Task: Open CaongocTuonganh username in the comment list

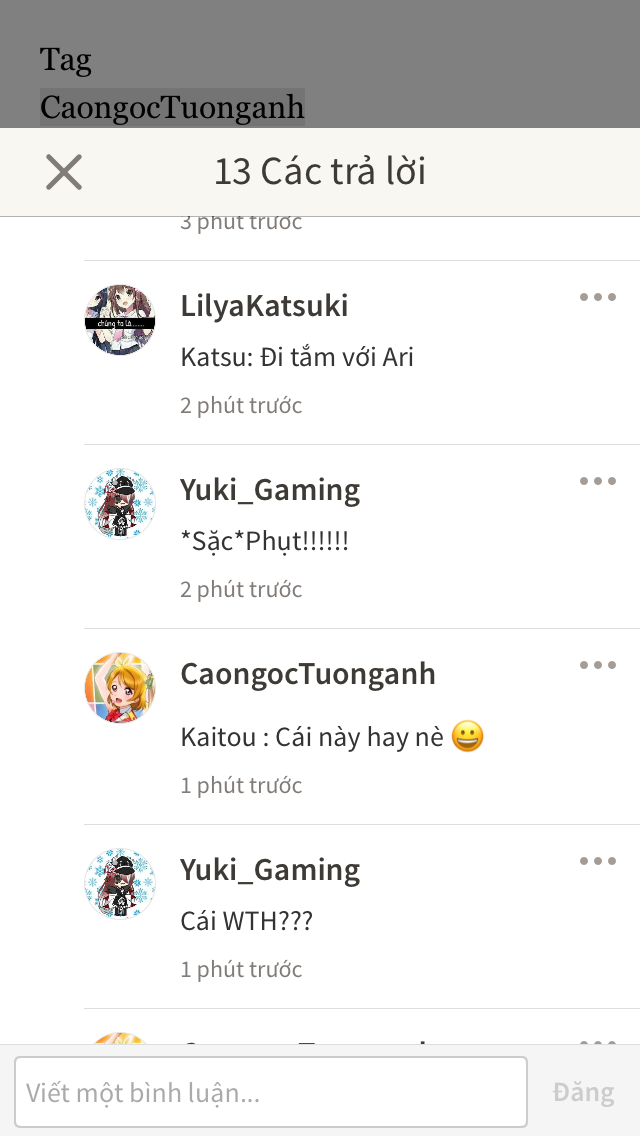Action: (x=308, y=674)
